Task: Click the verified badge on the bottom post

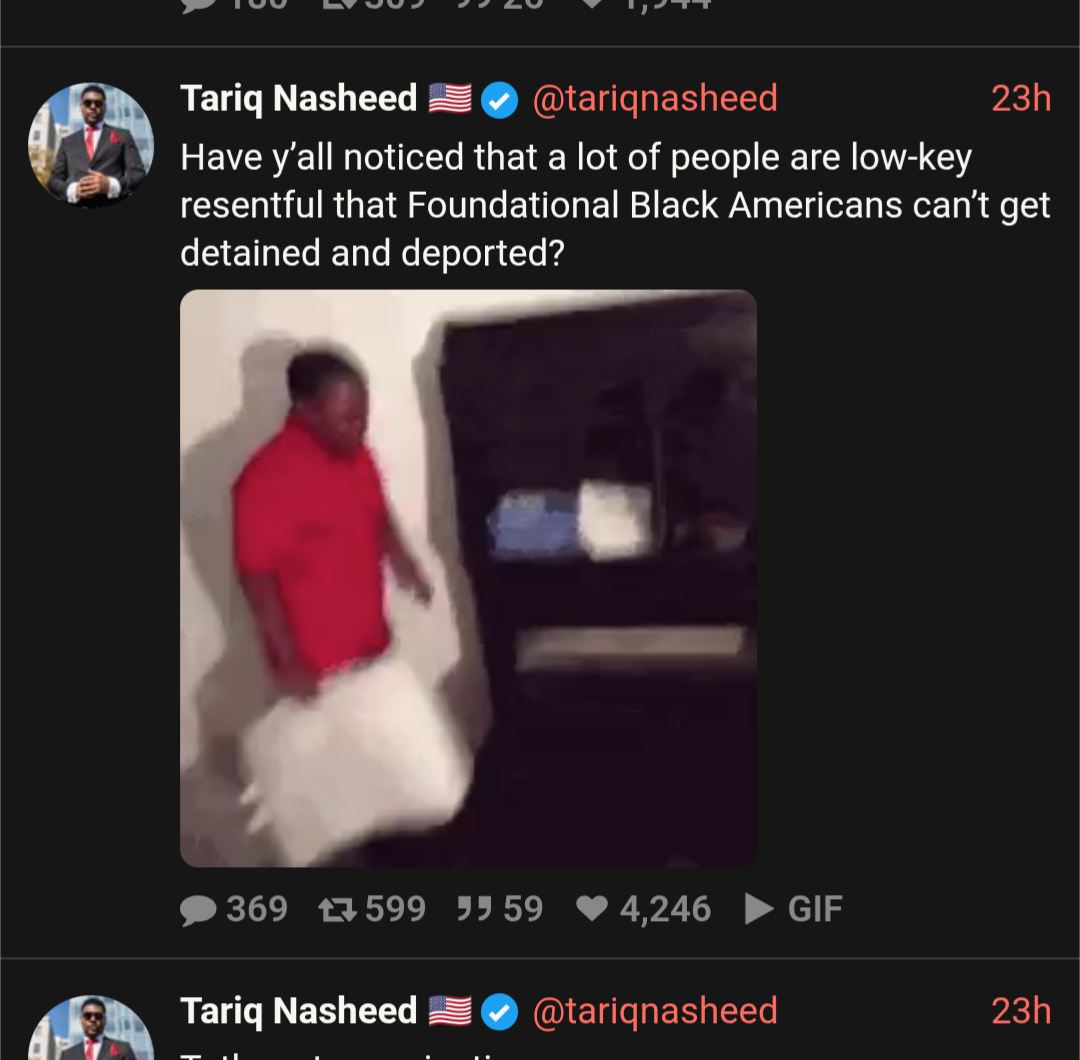Action: pyautogui.click(x=499, y=1012)
